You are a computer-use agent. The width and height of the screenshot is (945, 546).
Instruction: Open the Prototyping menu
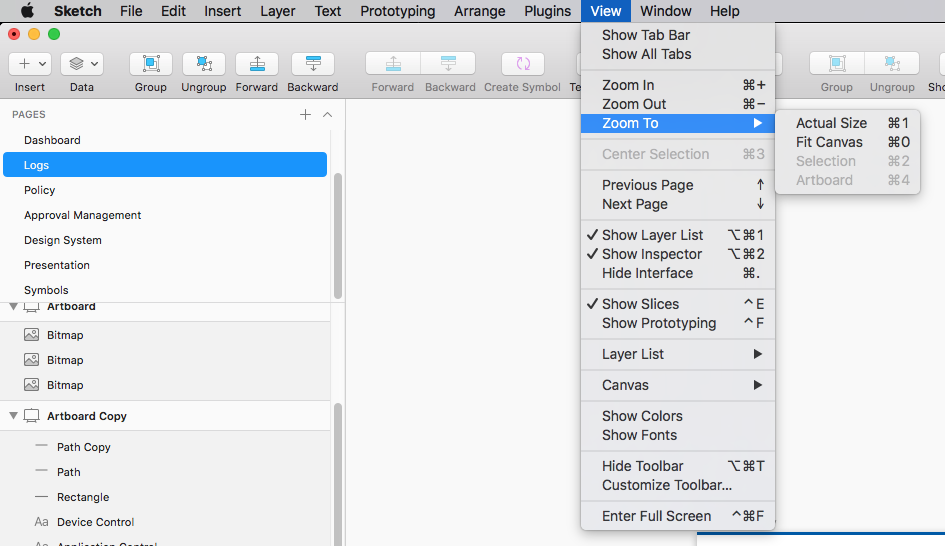397,11
